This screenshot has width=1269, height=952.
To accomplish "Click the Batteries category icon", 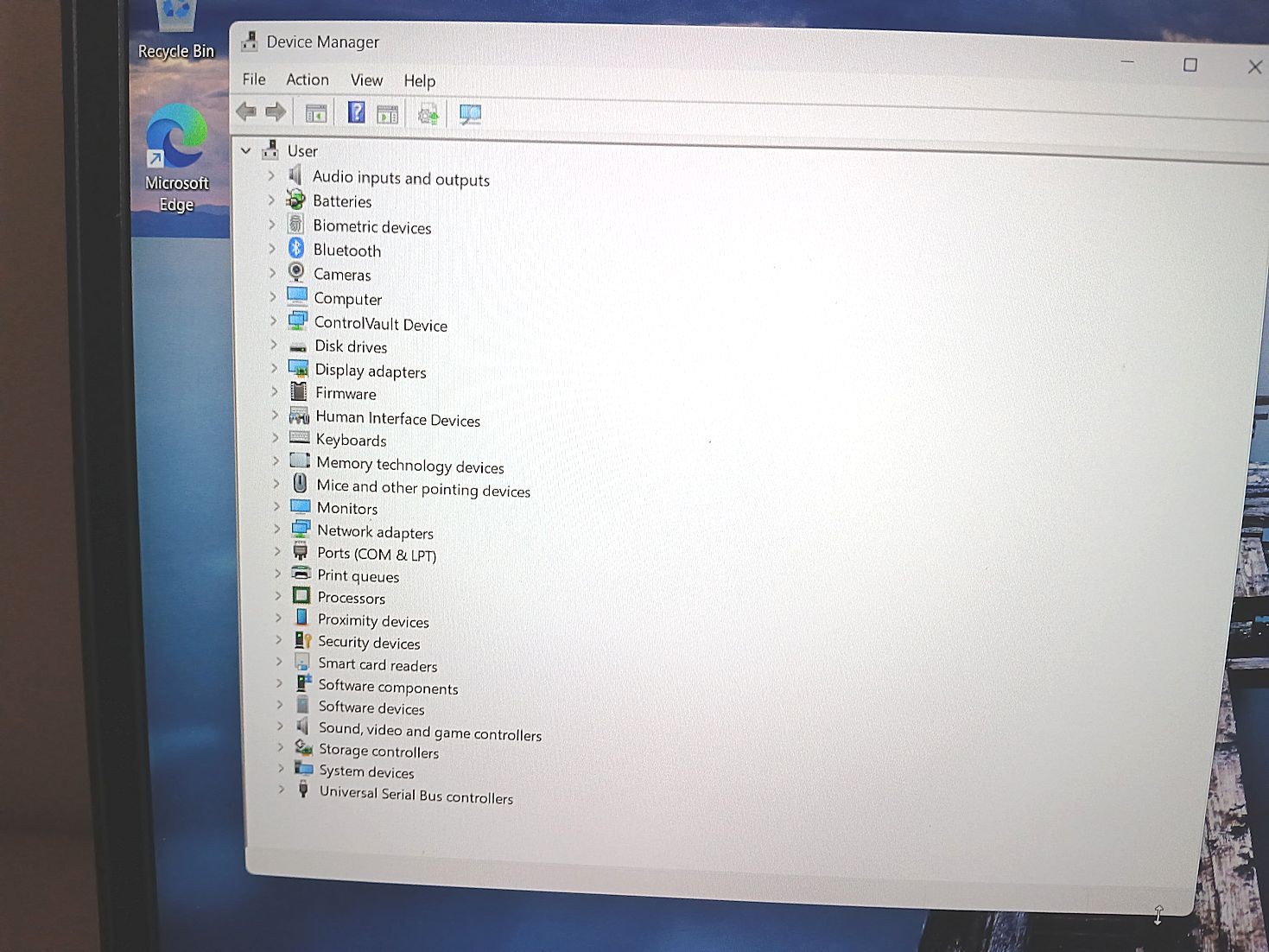I will (295, 200).
